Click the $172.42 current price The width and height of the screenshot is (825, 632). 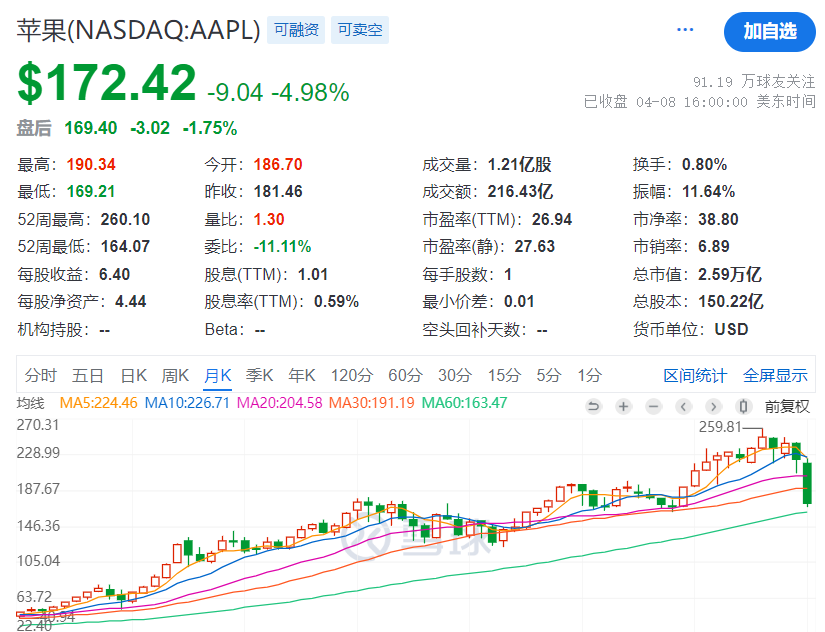[107, 83]
